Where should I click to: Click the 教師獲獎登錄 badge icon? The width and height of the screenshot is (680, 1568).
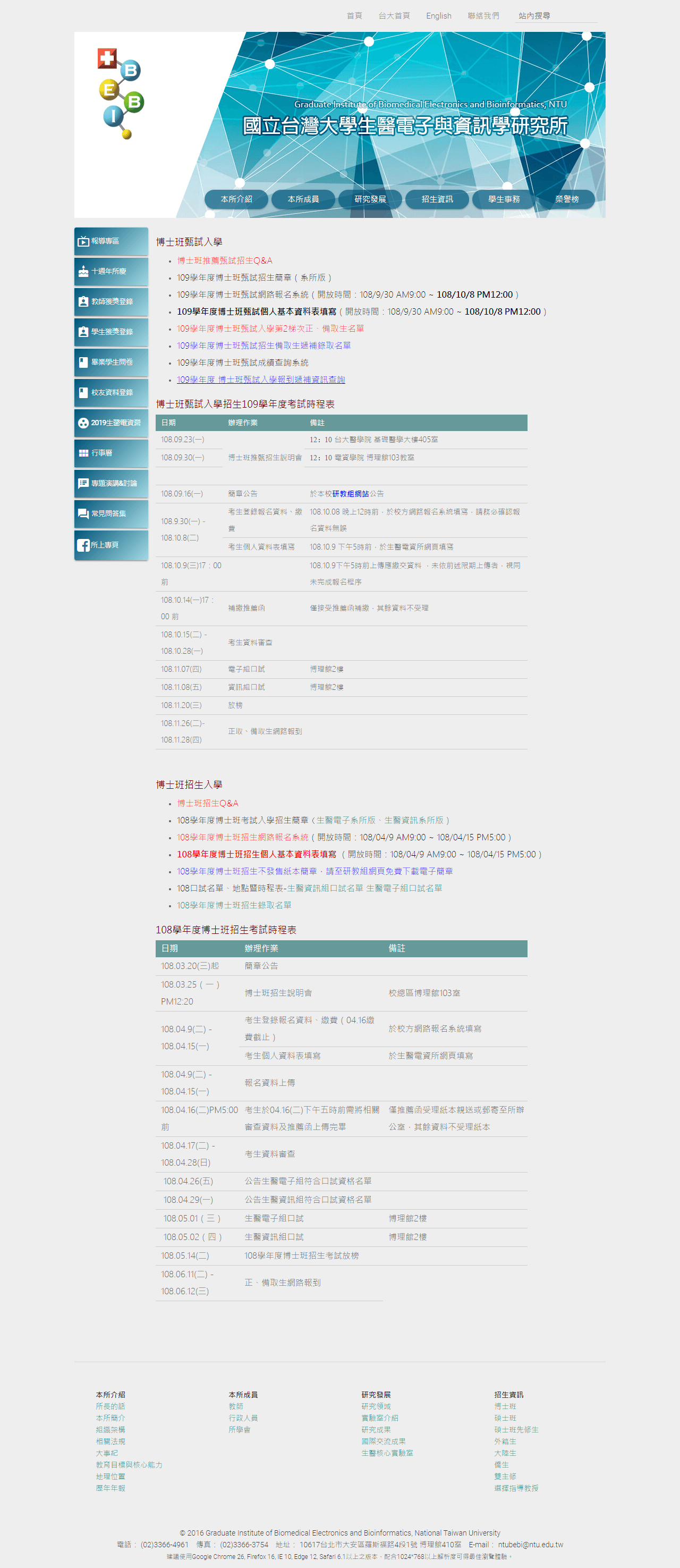pos(83,302)
